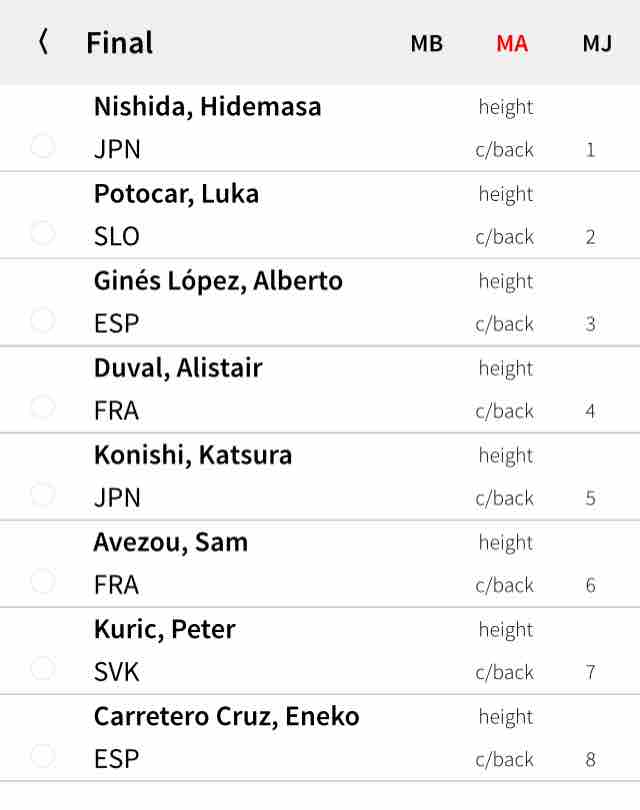640x810 pixels.
Task: Click the height field for Ginés López
Action: point(506,282)
